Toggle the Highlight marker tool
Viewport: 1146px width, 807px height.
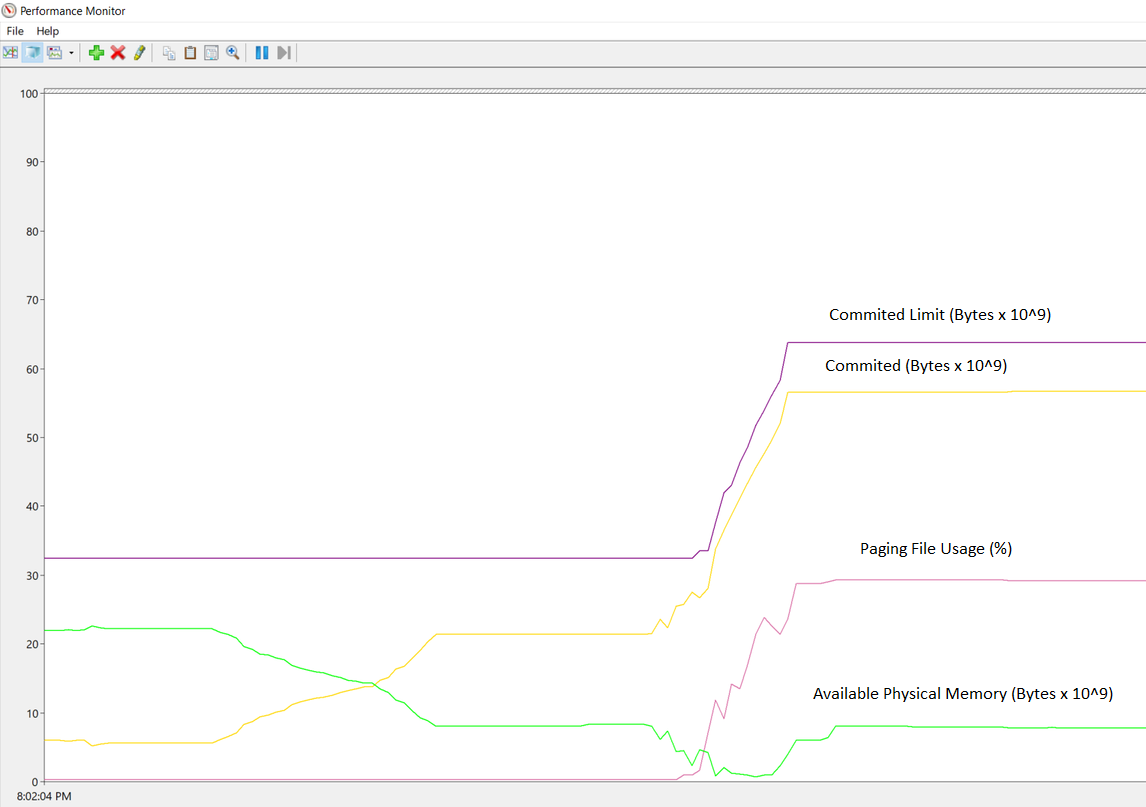point(140,53)
